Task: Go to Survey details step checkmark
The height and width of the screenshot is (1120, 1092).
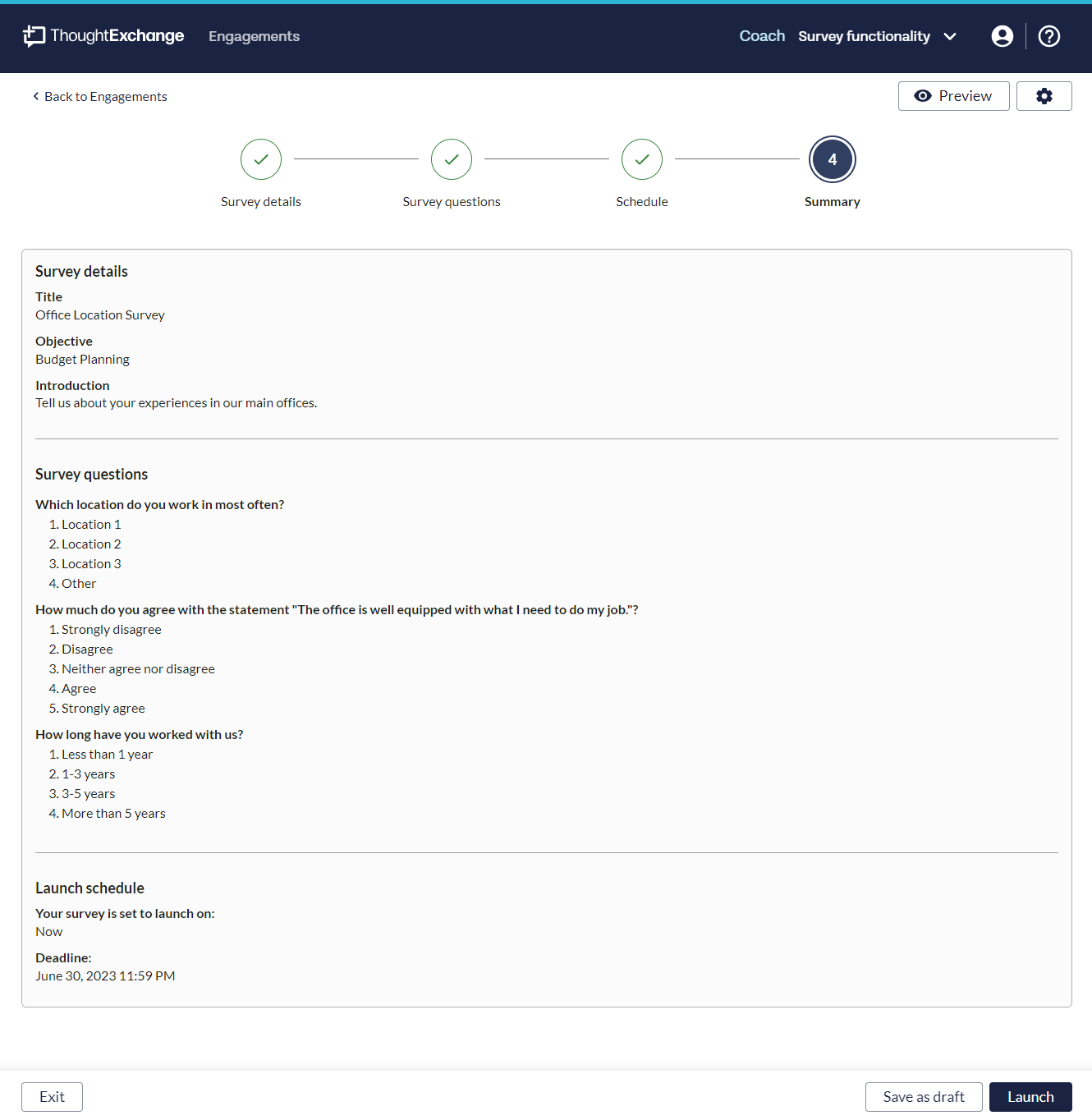Action: tap(261, 159)
